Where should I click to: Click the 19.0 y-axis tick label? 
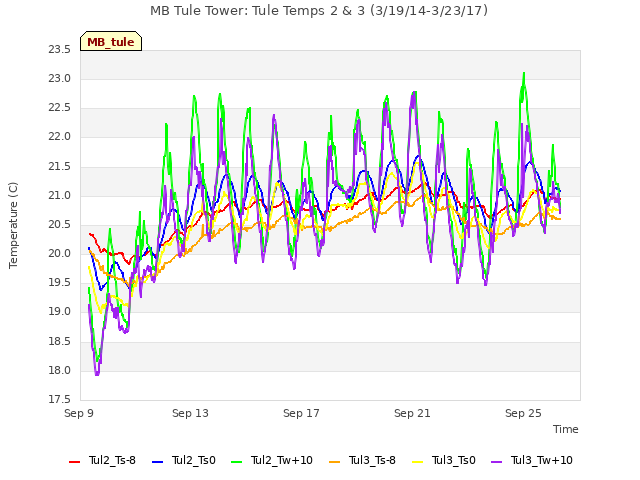60,312
